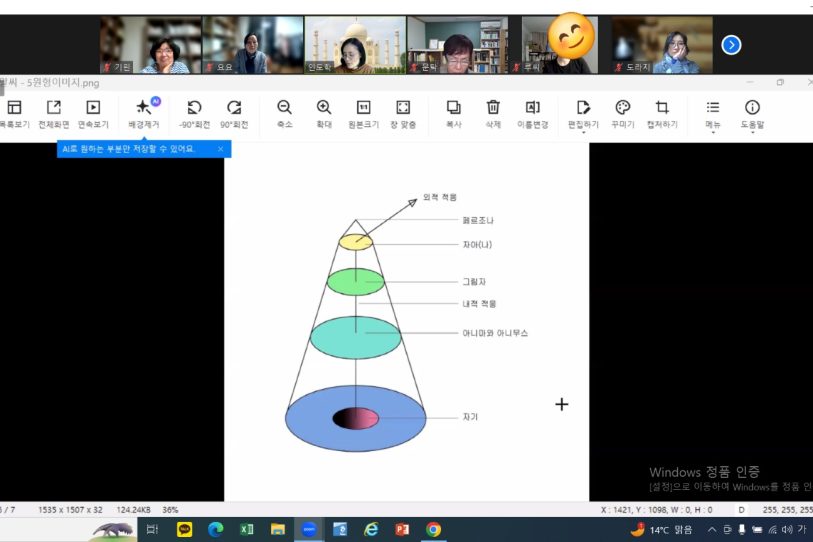Show image at original size (원본크기)
Viewport: 813px width, 542px height.
coord(364,108)
